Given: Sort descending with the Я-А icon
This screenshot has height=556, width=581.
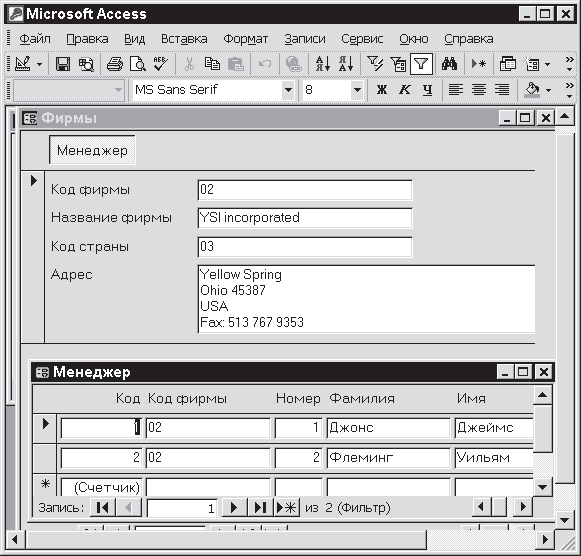Looking at the screenshot, I should tap(346, 64).
